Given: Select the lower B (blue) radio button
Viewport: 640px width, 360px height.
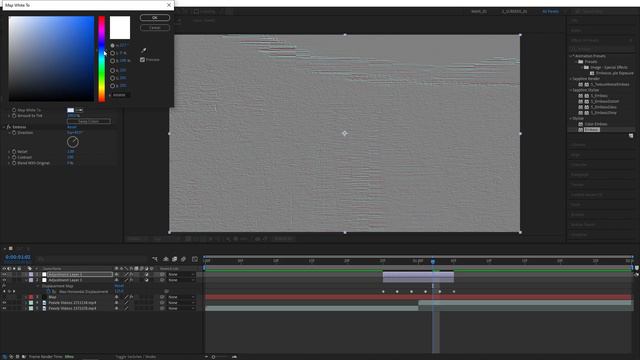Looking at the screenshot, I should click(x=112, y=86).
